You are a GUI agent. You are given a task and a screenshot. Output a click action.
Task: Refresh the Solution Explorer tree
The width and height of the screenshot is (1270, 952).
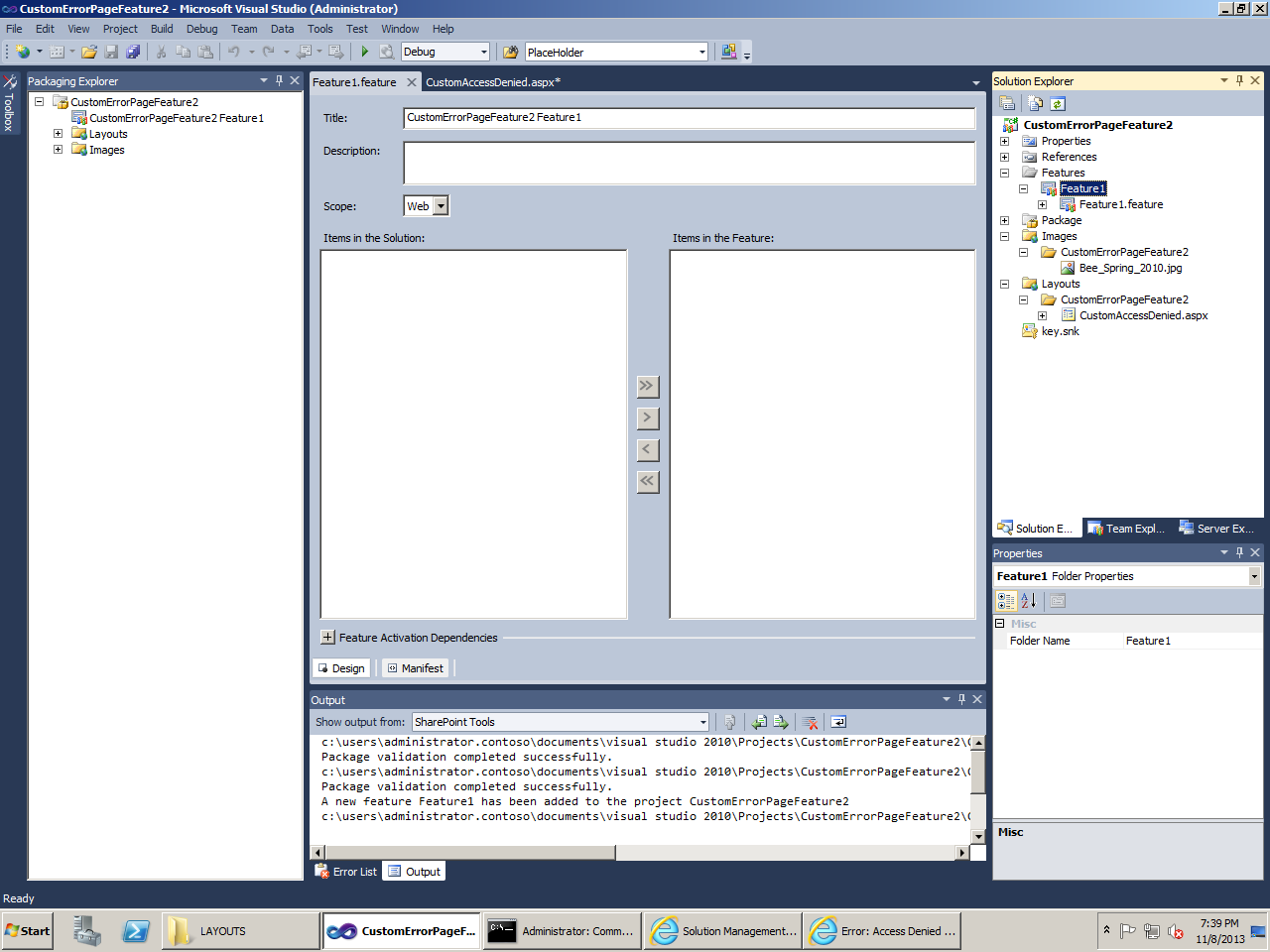(1058, 103)
